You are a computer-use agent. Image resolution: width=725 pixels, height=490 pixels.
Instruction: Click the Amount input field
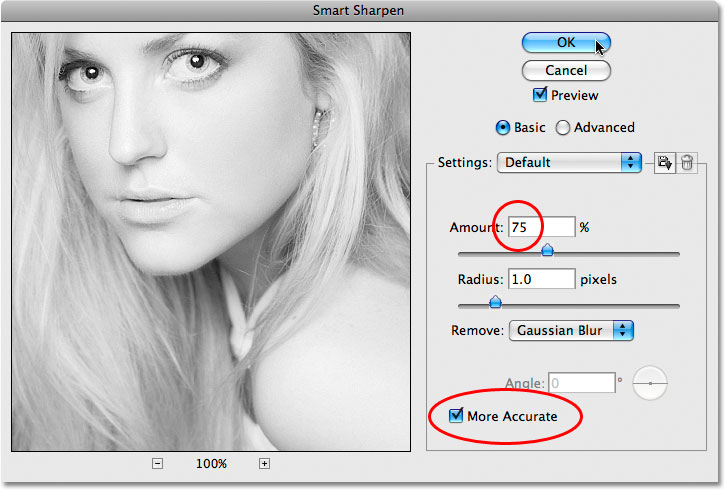tap(541, 227)
